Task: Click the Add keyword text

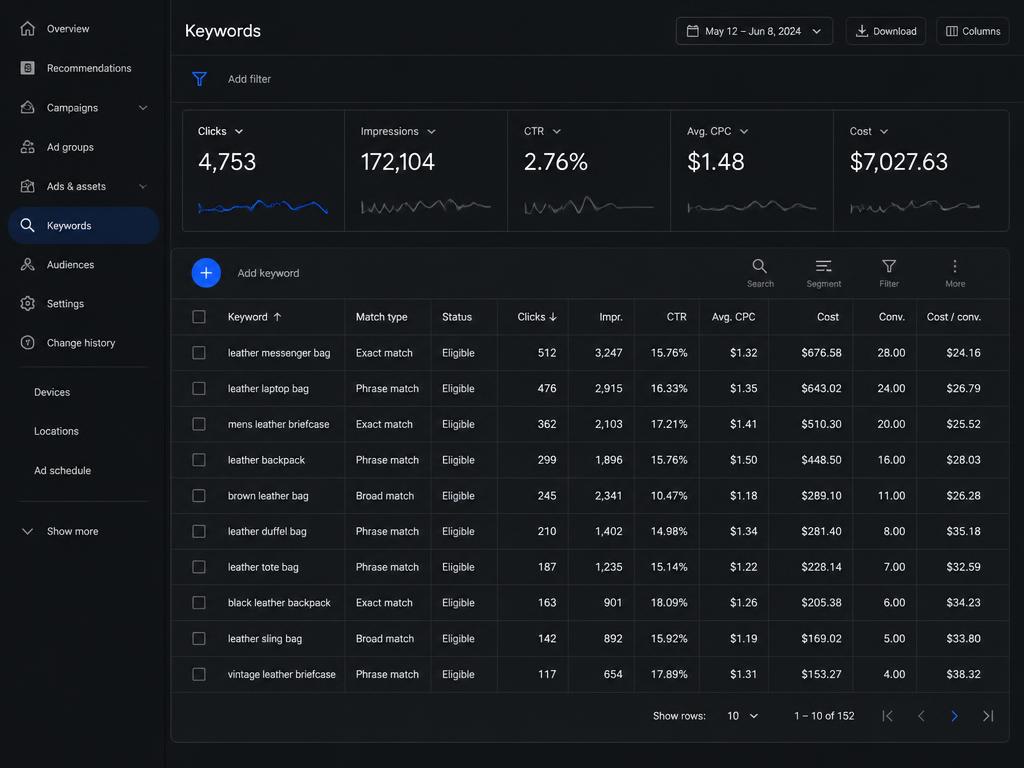Action: (x=268, y=273)
